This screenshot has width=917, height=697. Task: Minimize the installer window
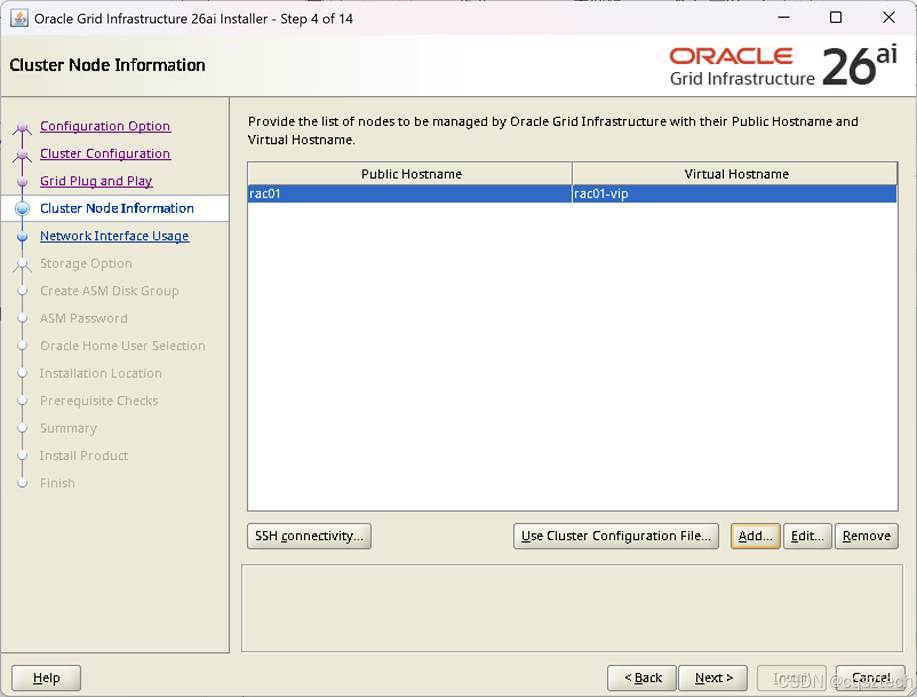pos(784,18)
